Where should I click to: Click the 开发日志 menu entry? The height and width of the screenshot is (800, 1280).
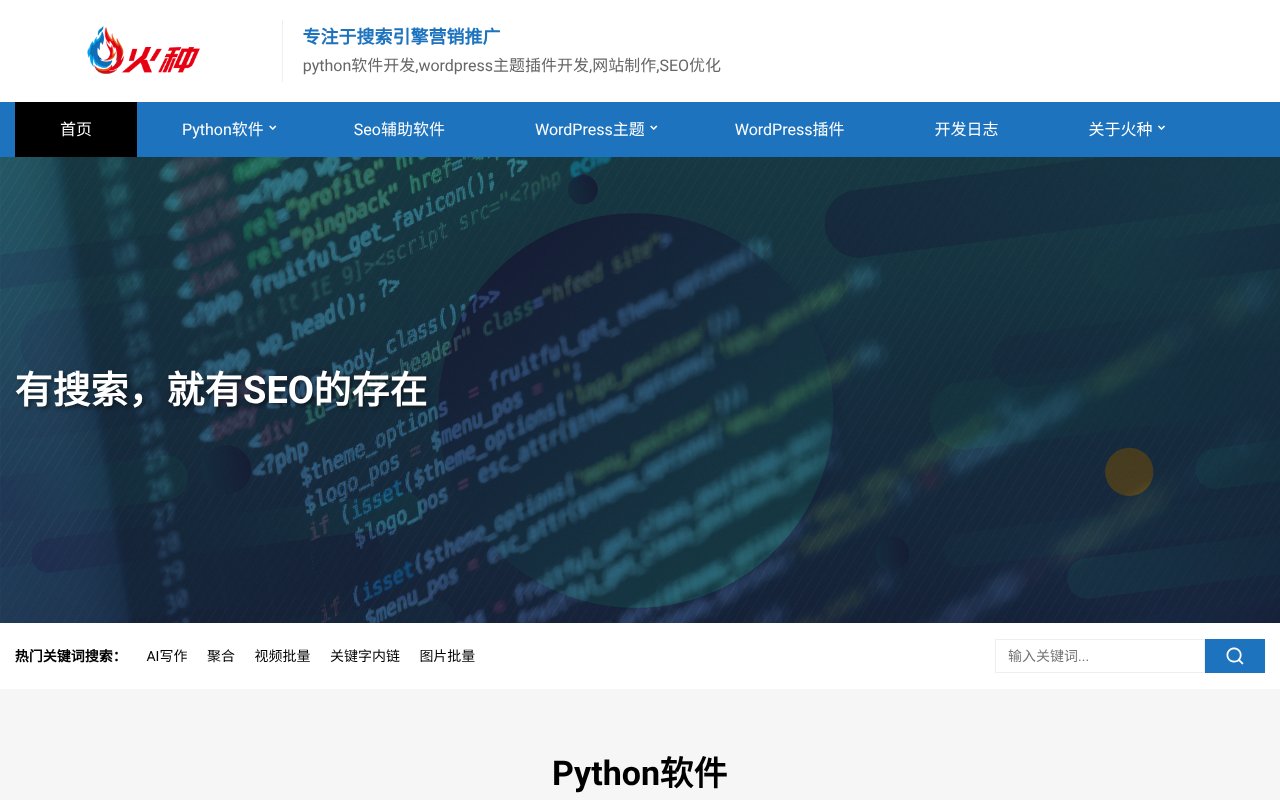coord(966,129)
